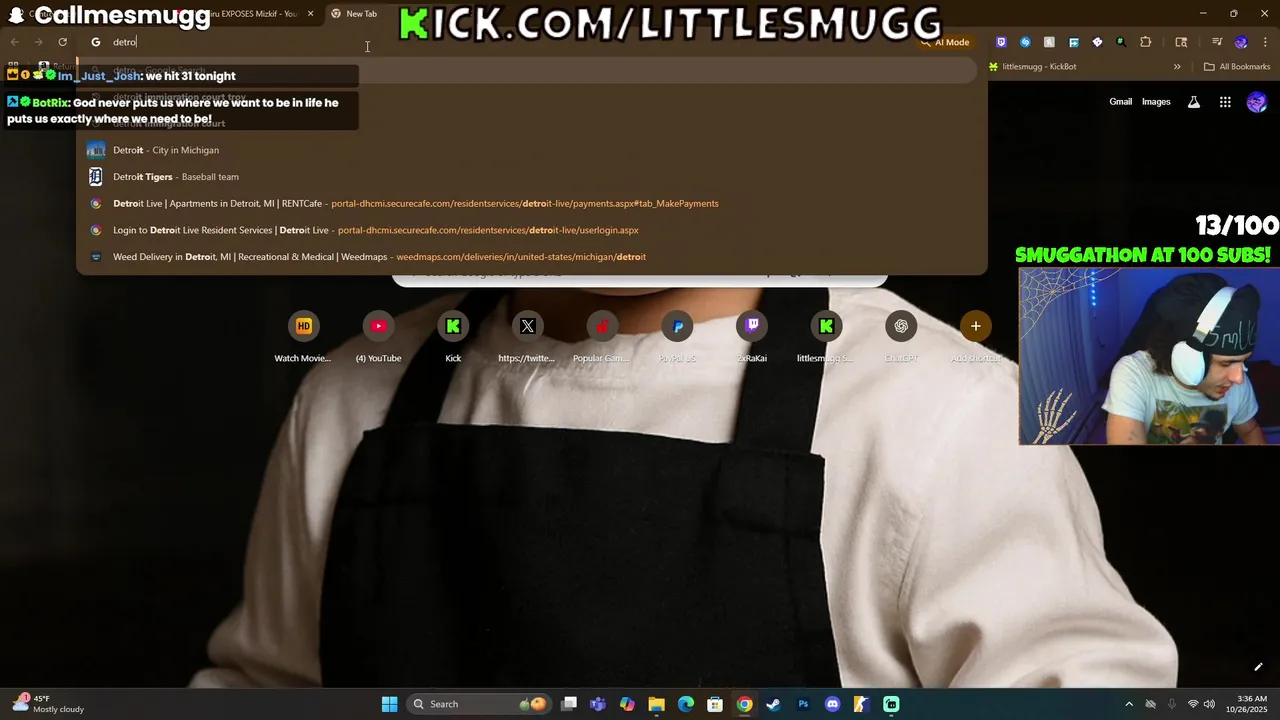Open Steam from the taskbar

click(x=773, y=704)
